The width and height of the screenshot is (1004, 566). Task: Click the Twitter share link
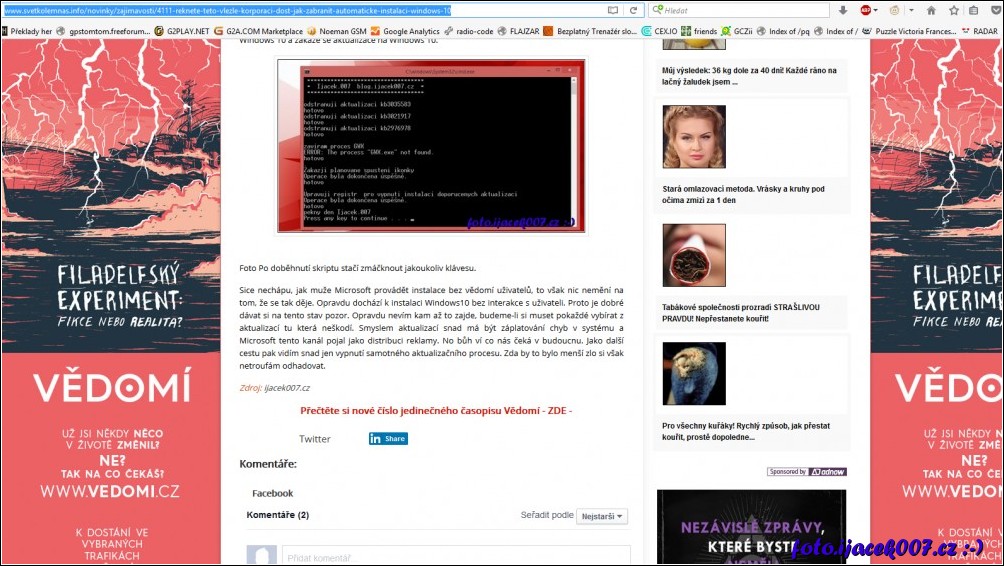(314, 439)
